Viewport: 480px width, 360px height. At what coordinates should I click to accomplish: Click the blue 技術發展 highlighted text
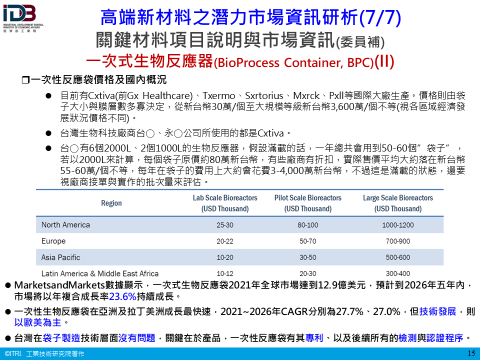click(437, 312)
